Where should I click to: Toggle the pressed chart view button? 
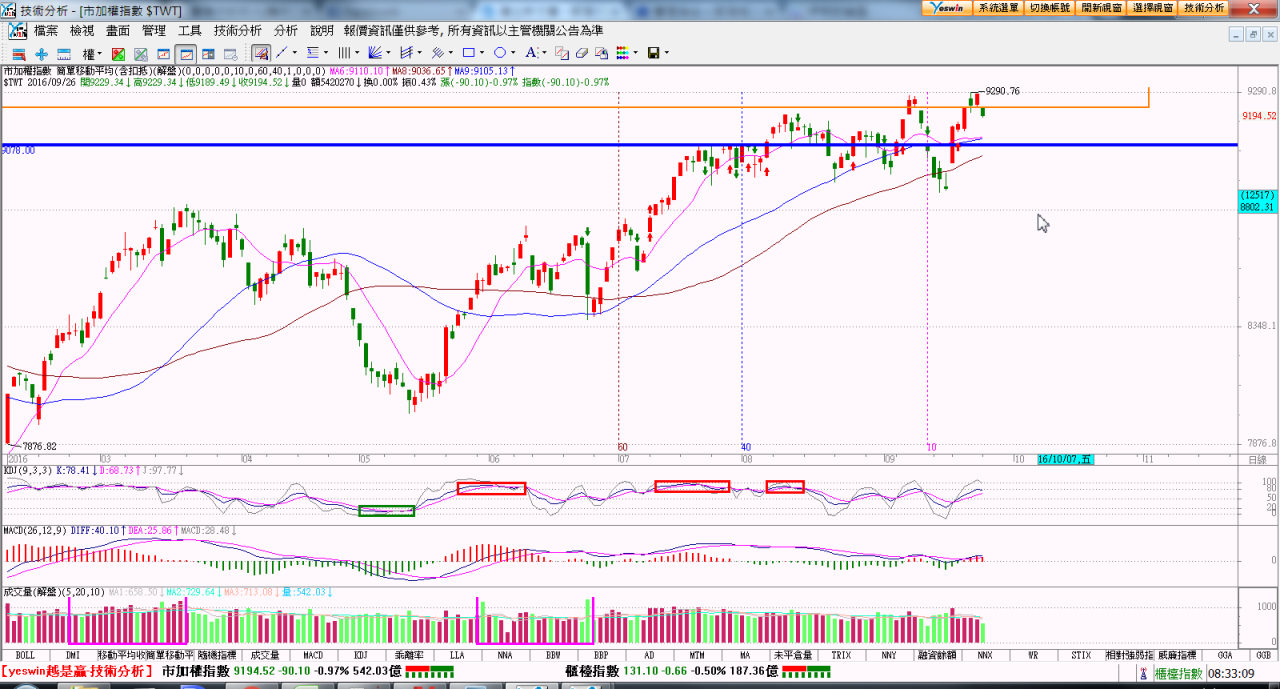coord(185,53)
